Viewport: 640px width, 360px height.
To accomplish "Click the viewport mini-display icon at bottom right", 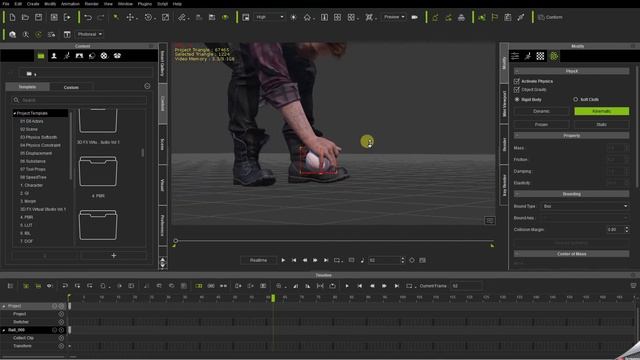I will click(490, 220).
